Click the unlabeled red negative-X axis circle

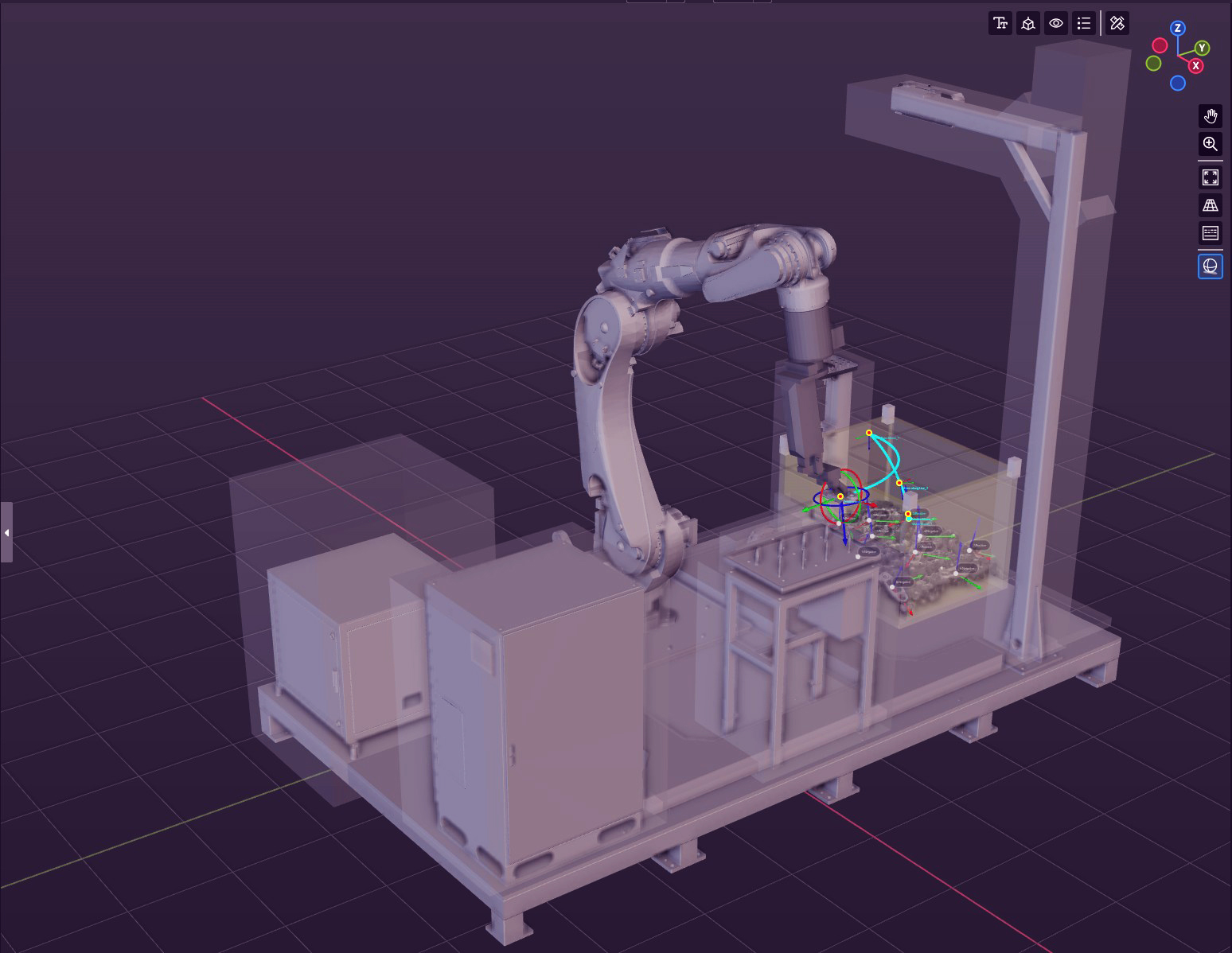tap(1160, 45)
